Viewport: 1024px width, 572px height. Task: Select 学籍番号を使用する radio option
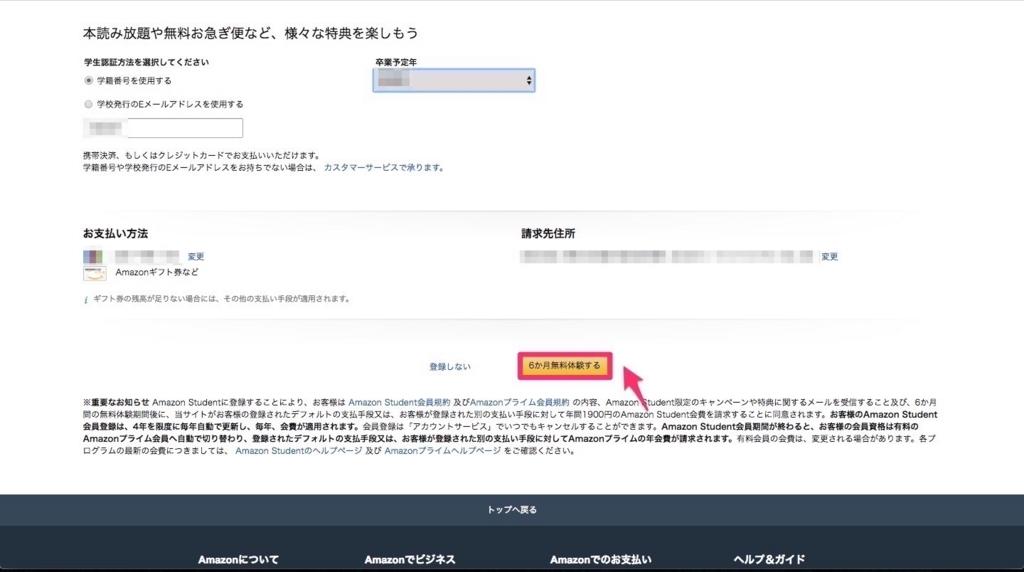[88, 80]
